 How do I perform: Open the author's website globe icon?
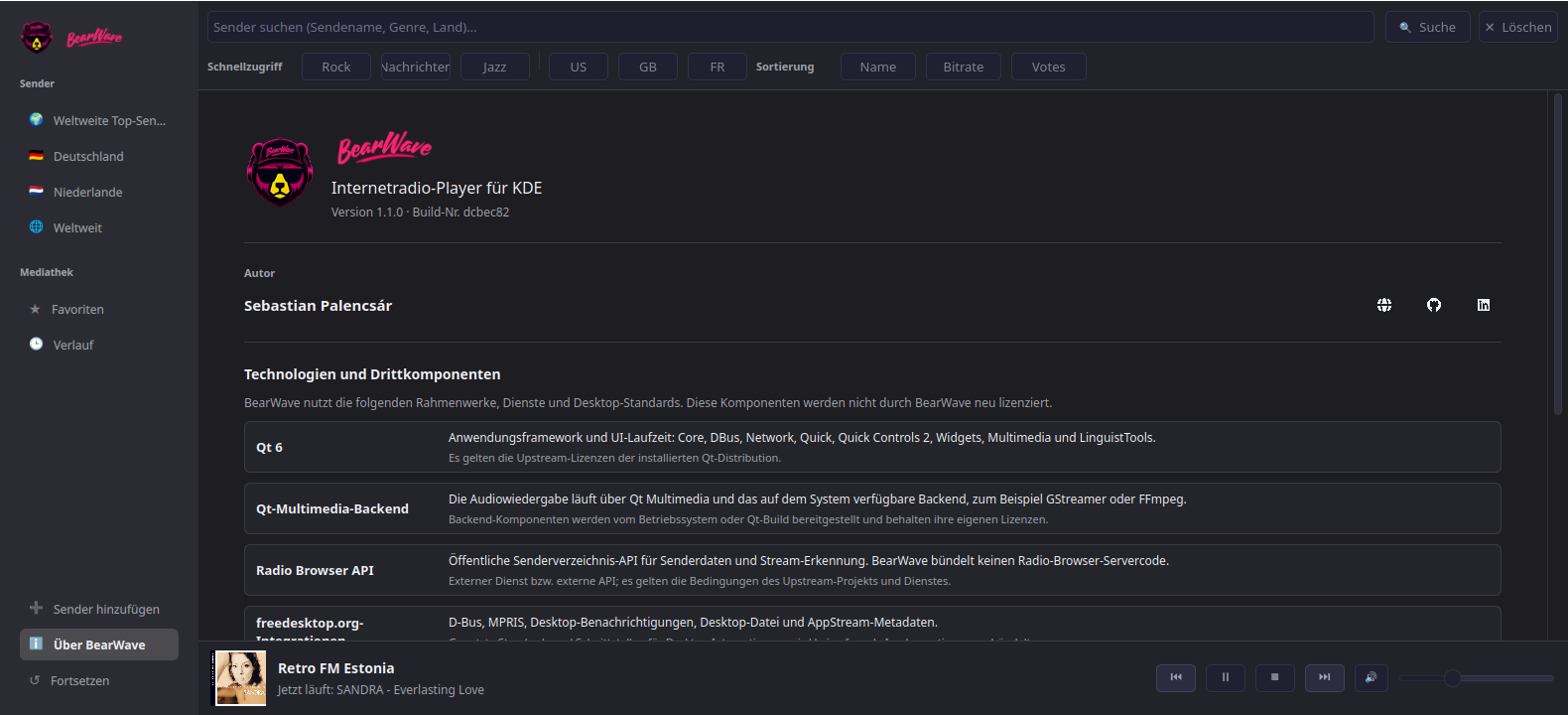1384,305
